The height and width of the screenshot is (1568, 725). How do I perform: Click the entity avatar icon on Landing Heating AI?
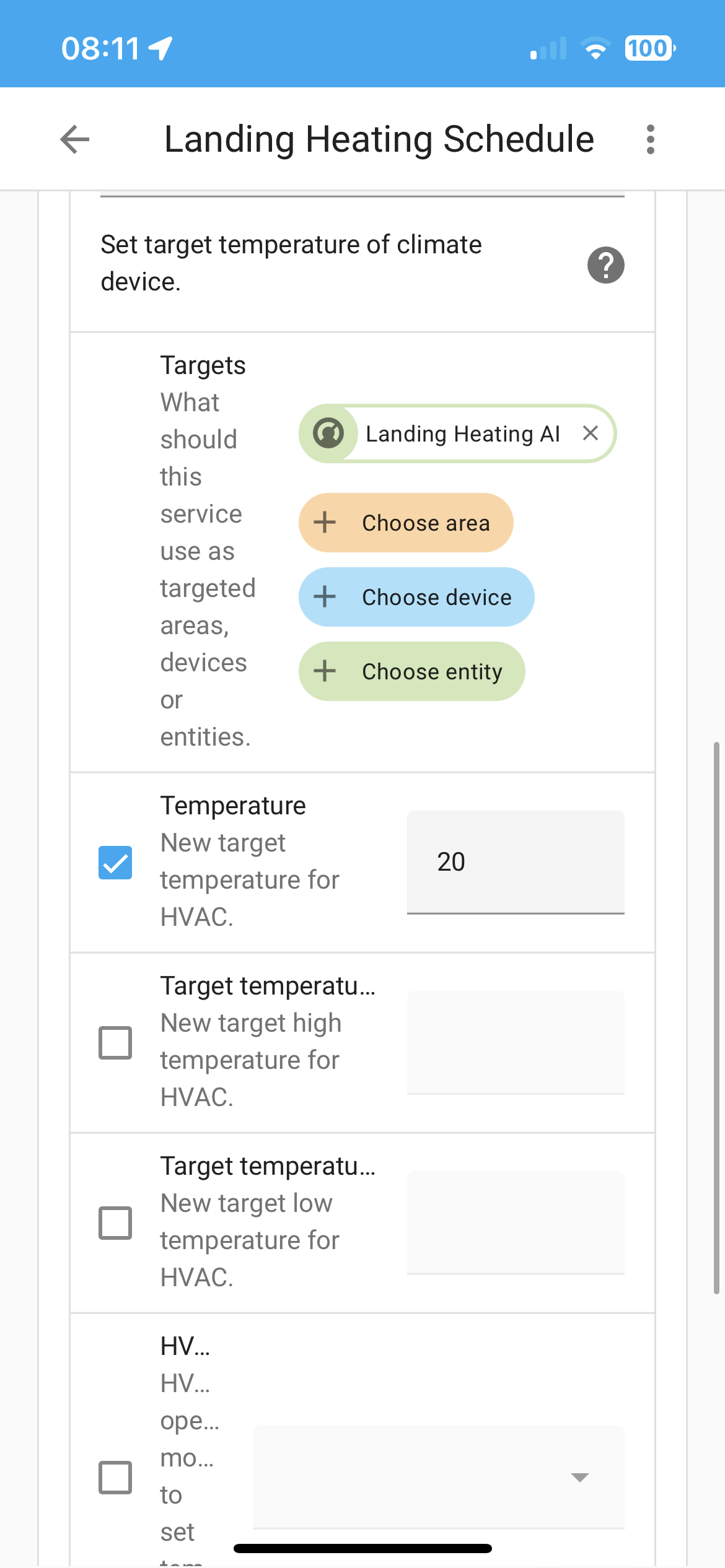(x=328, y=433)
